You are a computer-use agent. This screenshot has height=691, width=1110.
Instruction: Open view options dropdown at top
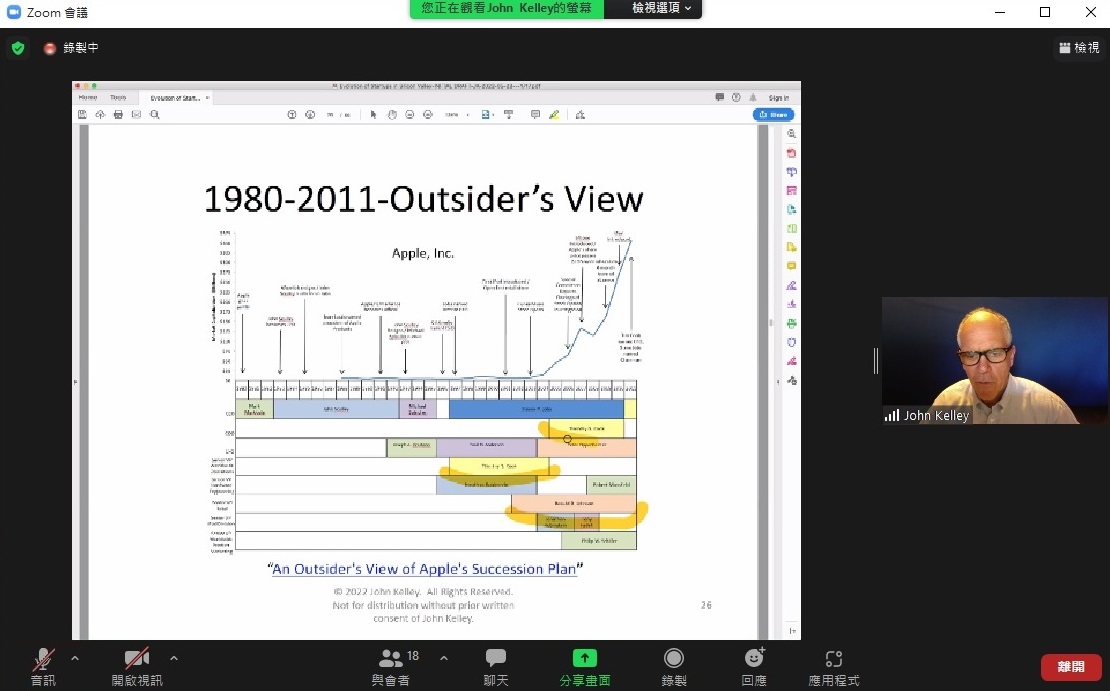pos(662,8)
